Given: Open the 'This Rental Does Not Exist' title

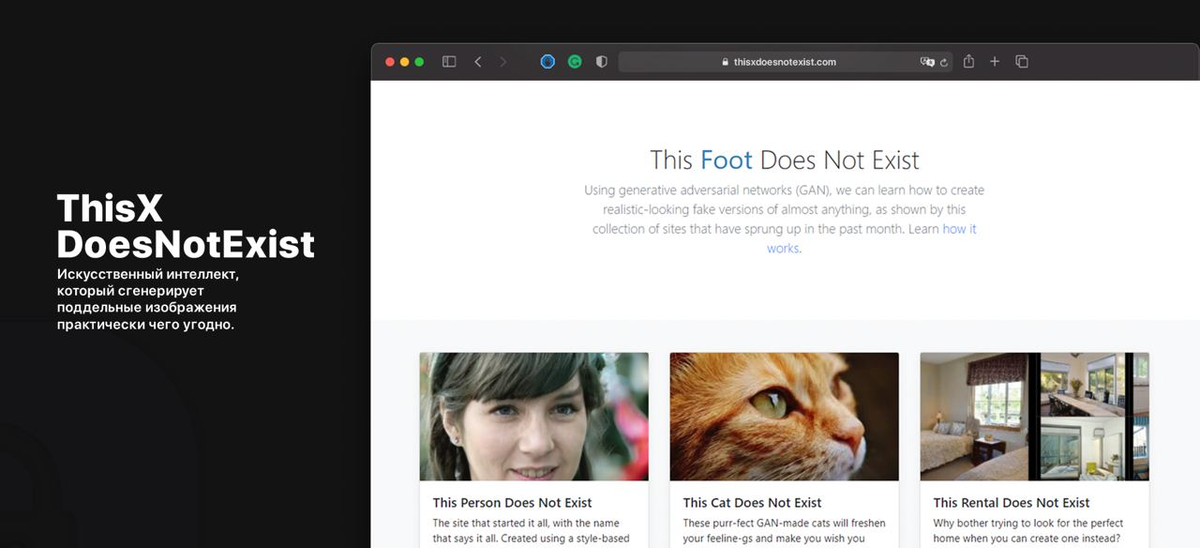Looking at the screenshot, I should click(1011, 503).
